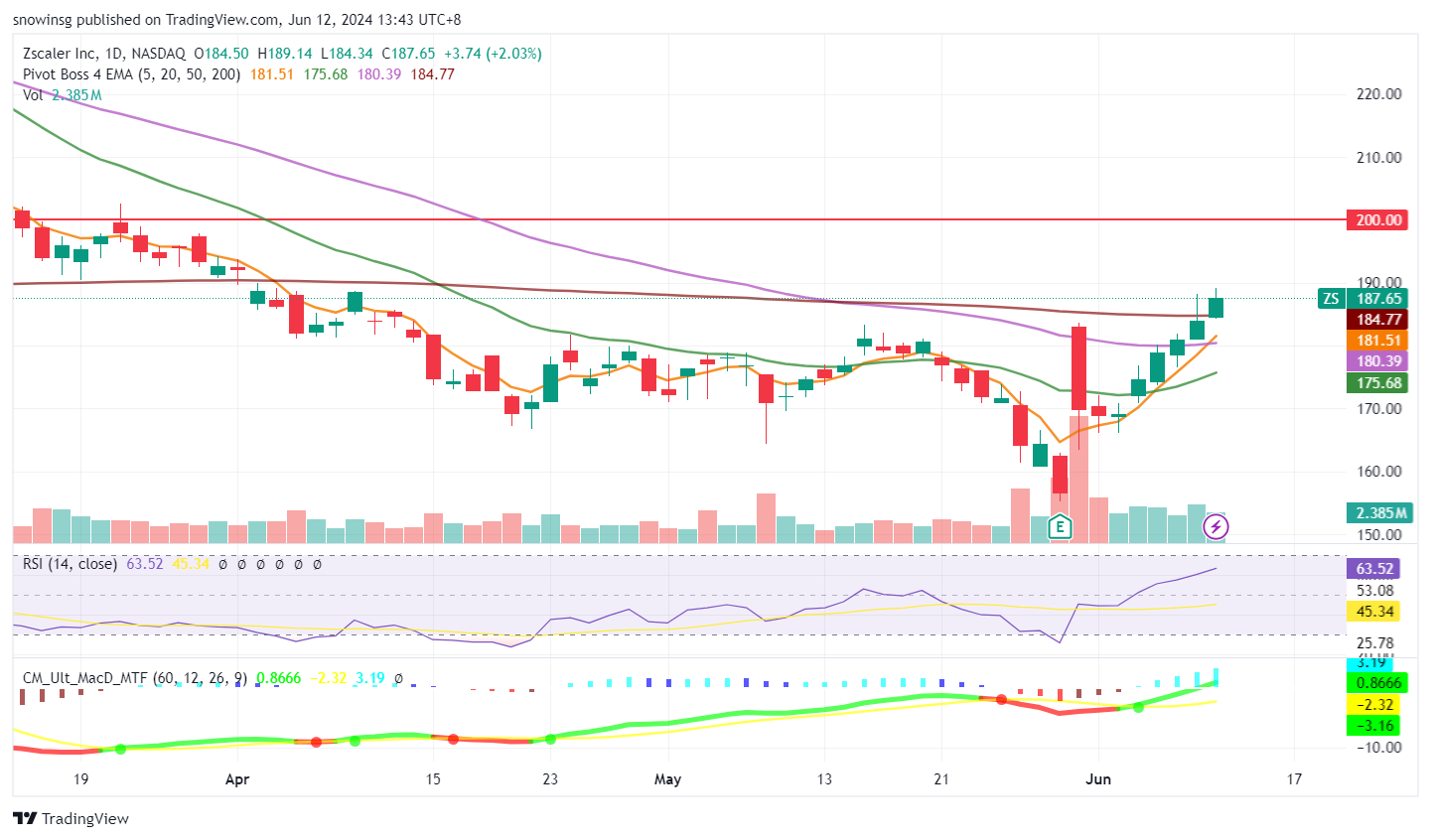Image resolution: width=1431 pixels, height=840 pixels.
Task: Click the 25.78 RSI scale value
Action: coord(1375,642)
